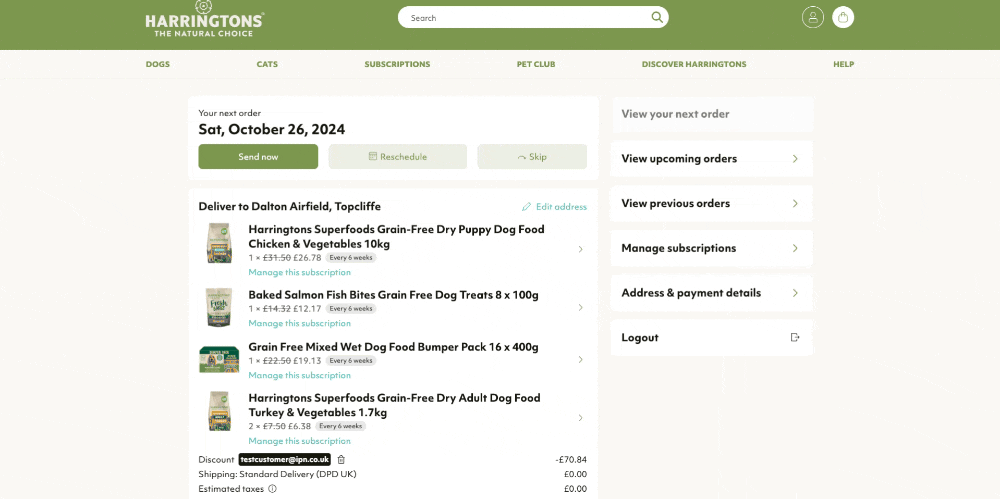This screenshot has height=499, width=1000.
Task: Click the testcustomer@ipn.co.uk discount tag
Action: [x=285, y=459]
